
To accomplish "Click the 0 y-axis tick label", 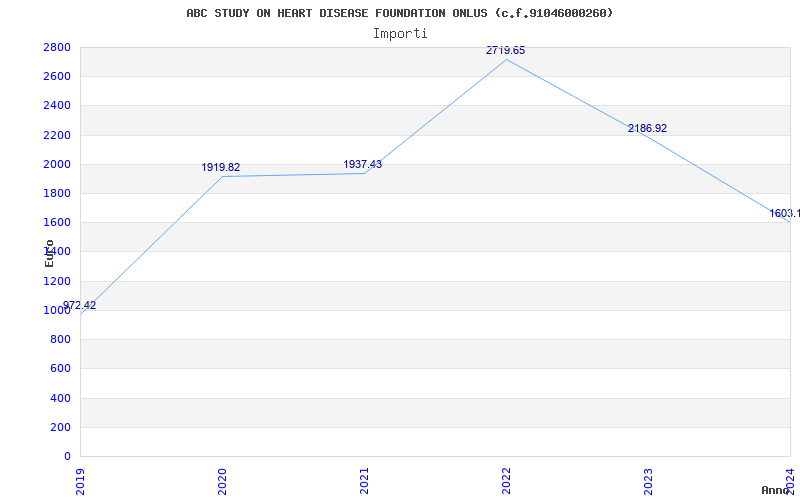I will tap(67, 456).
